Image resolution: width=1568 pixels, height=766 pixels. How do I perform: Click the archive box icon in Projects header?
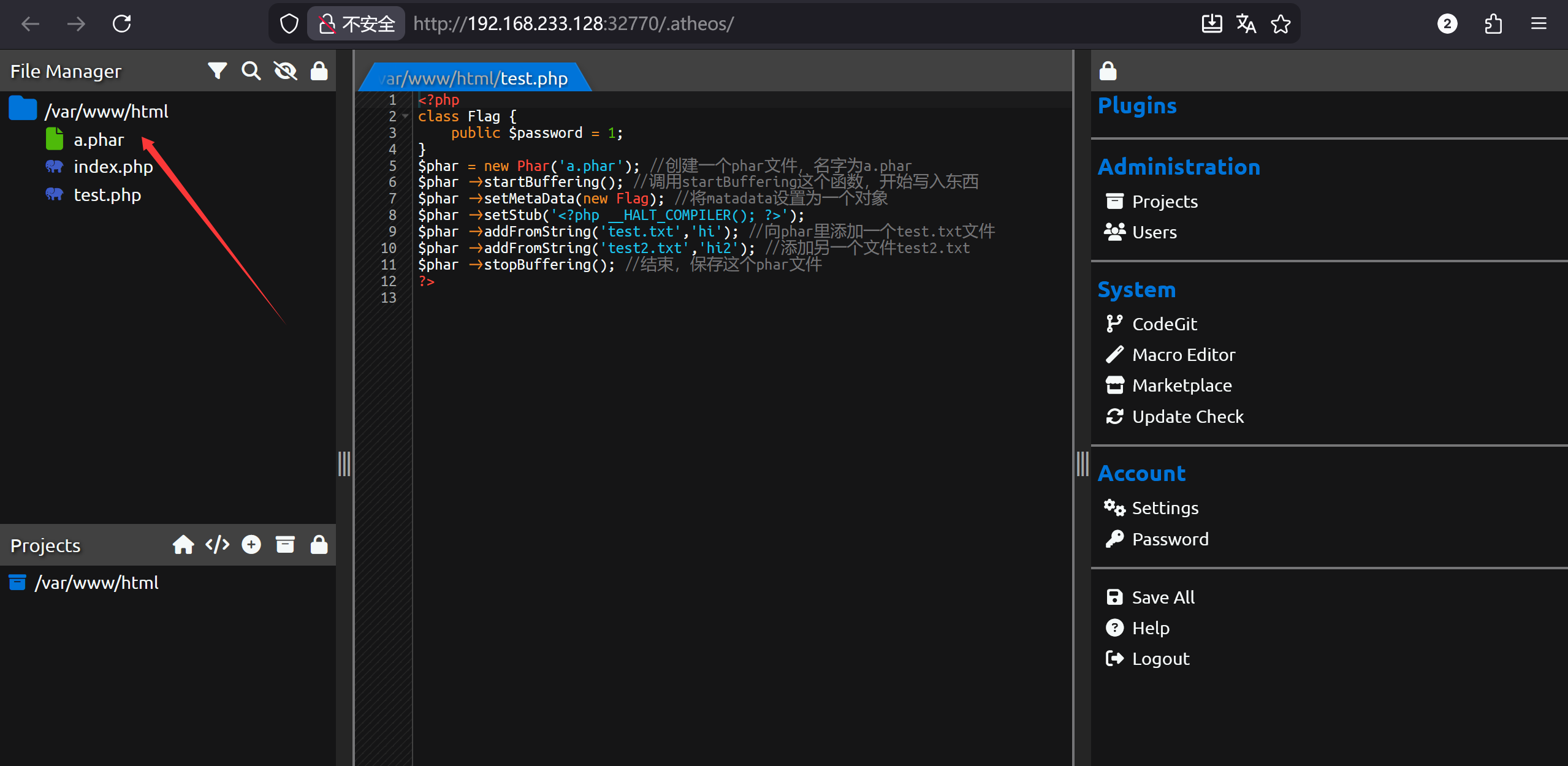(285, 544)
